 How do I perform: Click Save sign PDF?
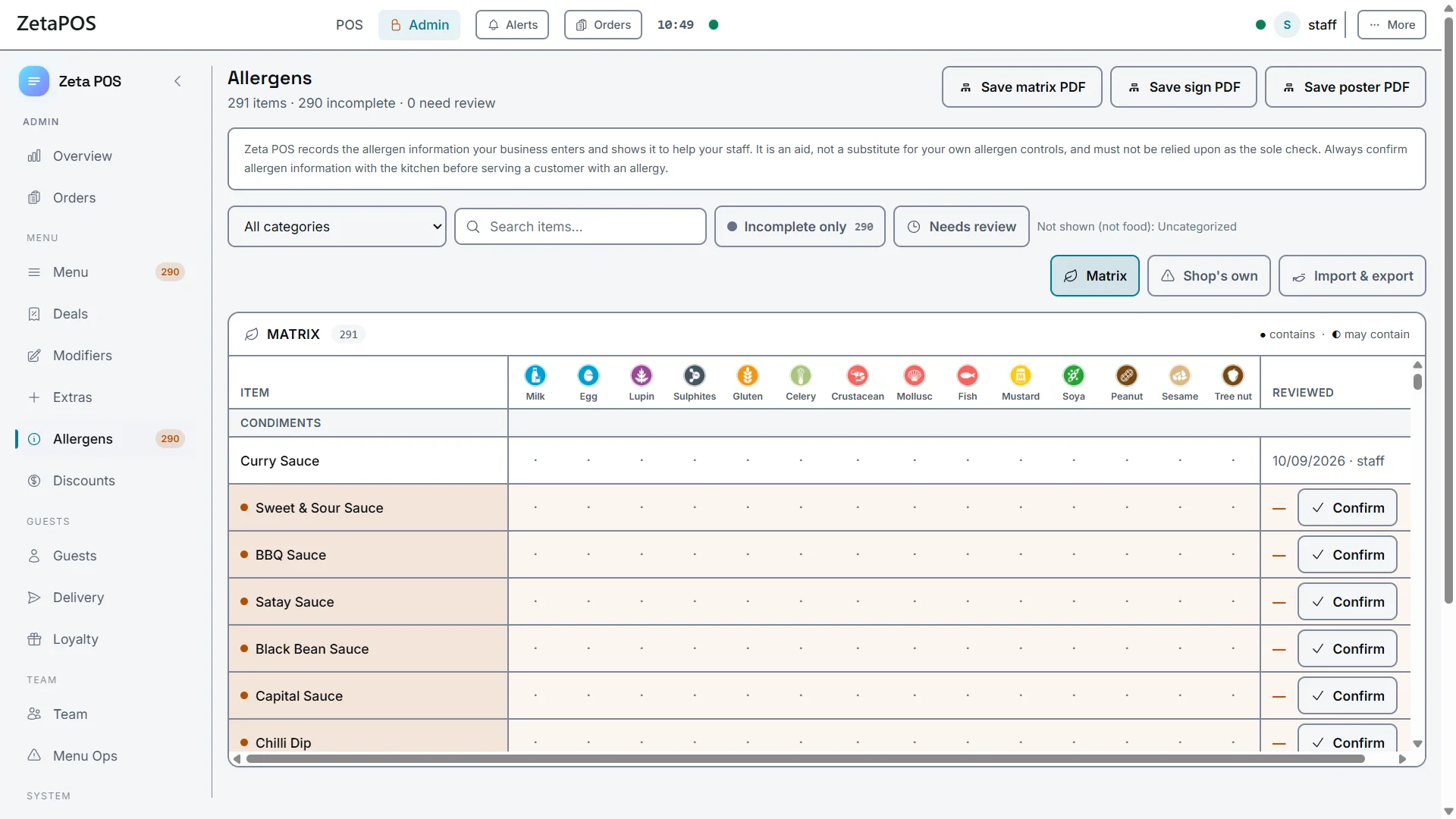[x=1183, y=87]
